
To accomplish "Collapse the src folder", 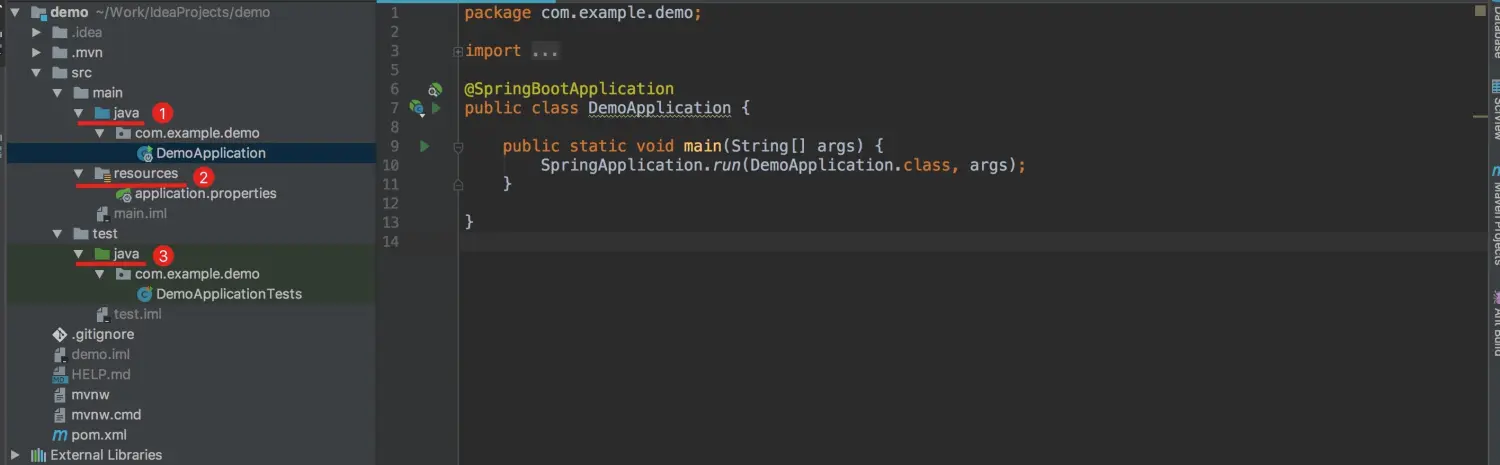I will 37,73.
